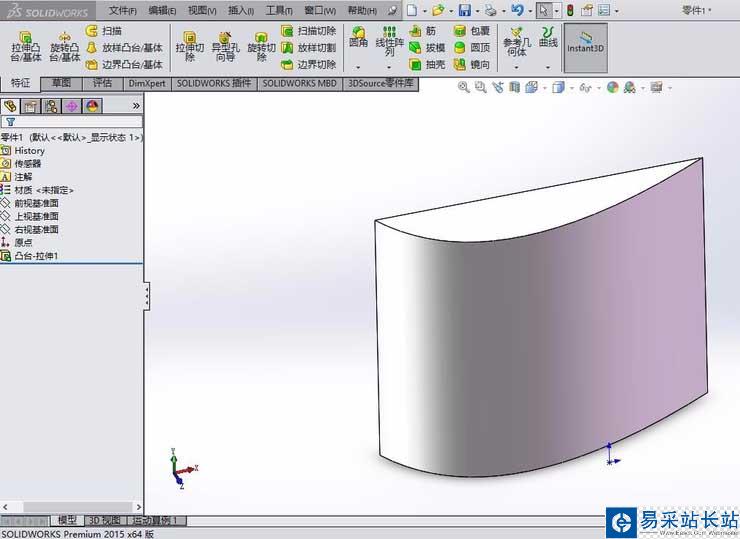740x539 pixels.
Task: Select the 旋转凸台/基体 revolve boss tool
Action: [65, 47]
